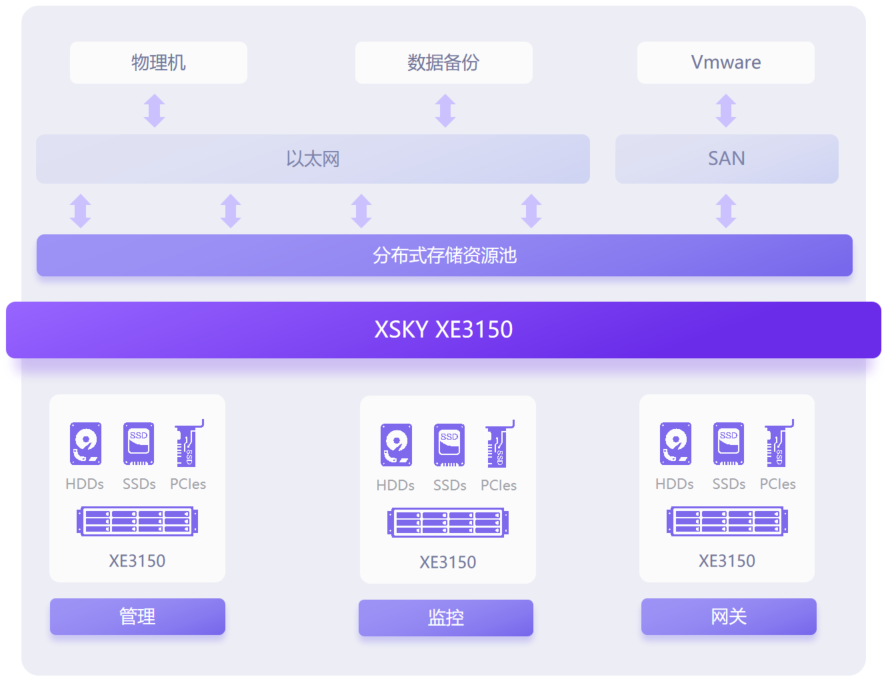Click the PCIes card icon above 监控
The image size is (888, 693).
tap(500, 444)
